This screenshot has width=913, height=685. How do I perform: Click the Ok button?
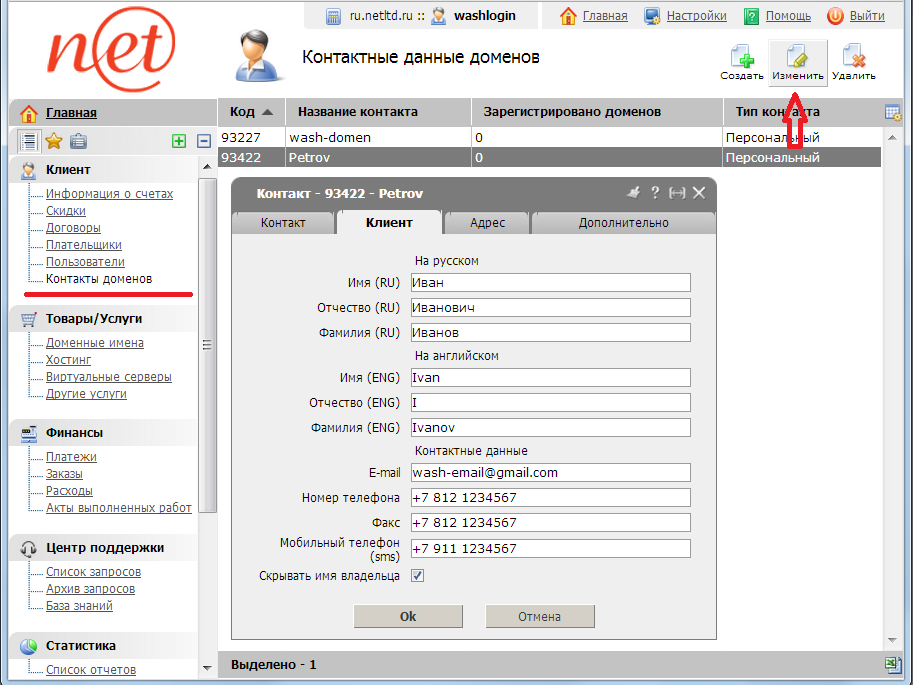pyautogui.click(x=408, y=617)
